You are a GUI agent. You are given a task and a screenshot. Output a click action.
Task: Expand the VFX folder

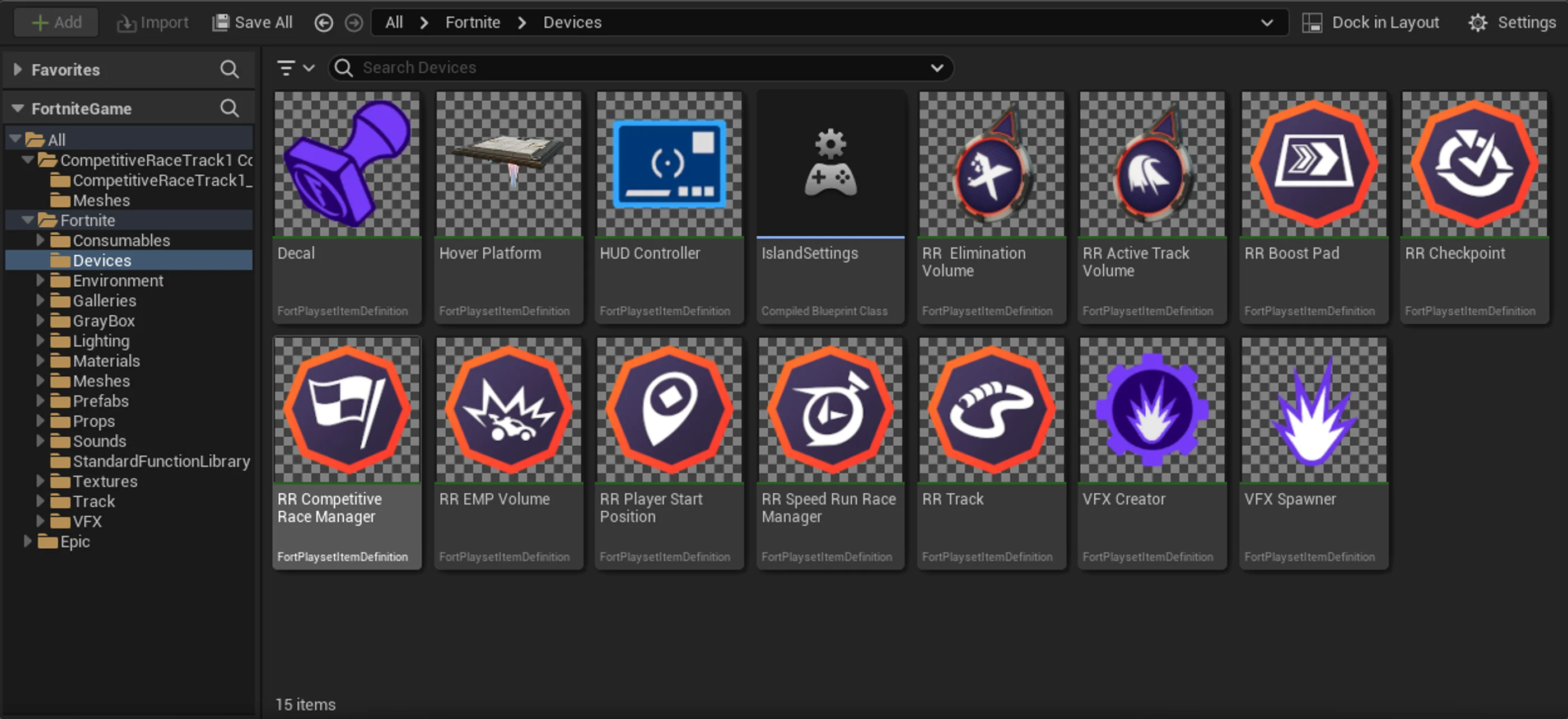point(40,521)
